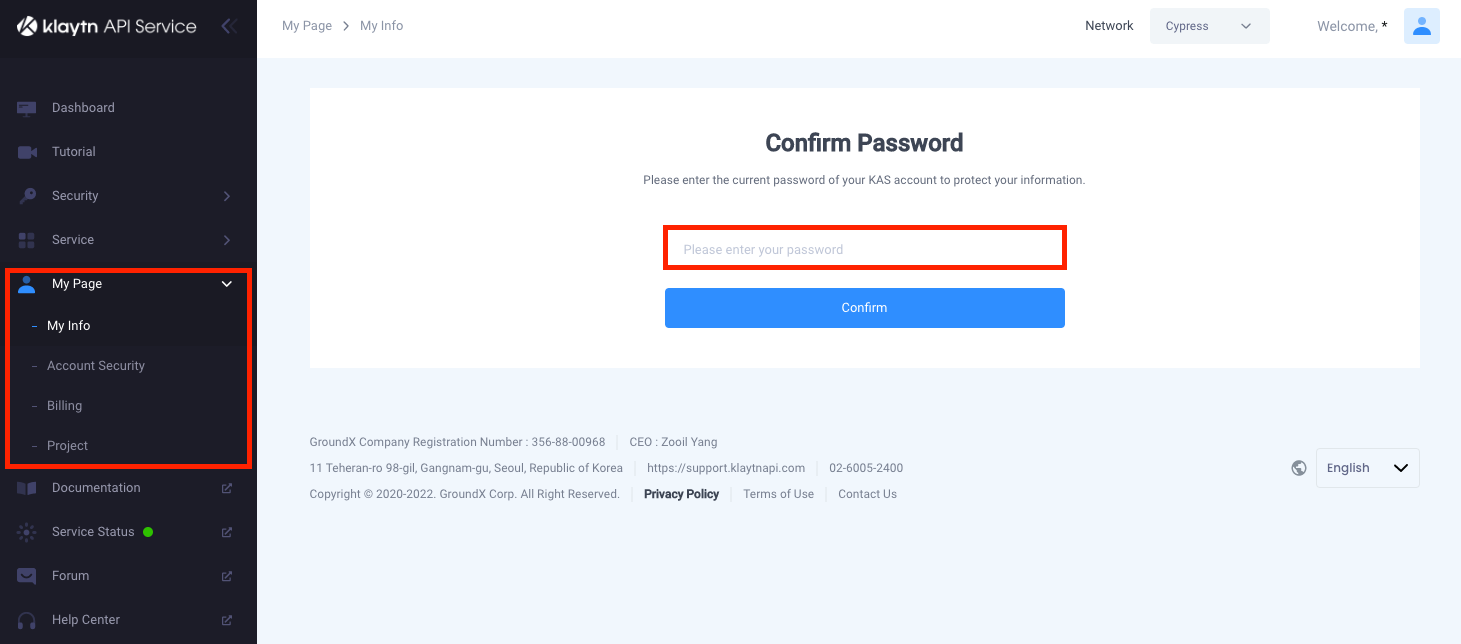Collapse sidebar with double chevron icon
This screenshot has height=644, width=1461.
[228, 26]
